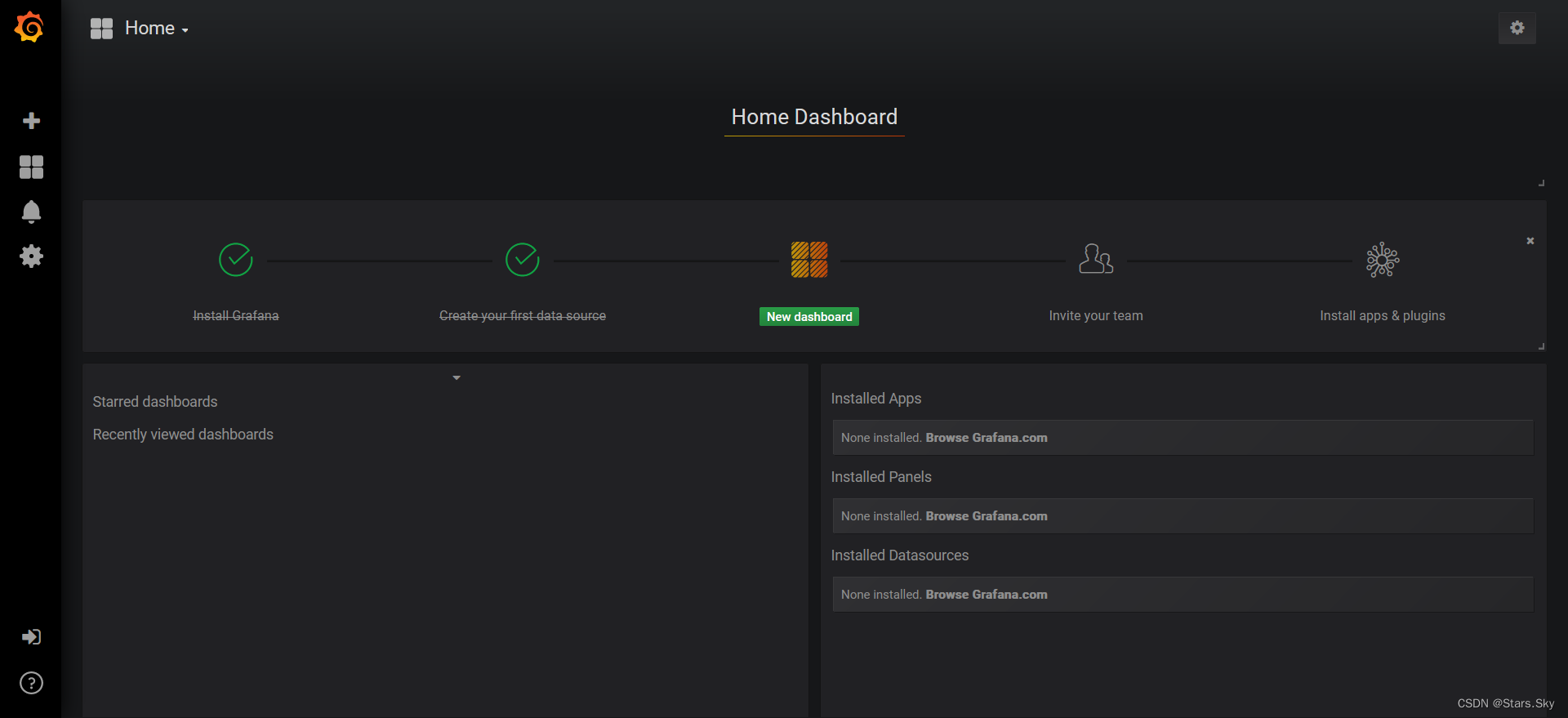
Task: Open the Create plus menu in sidebar
Action: [31, 121]
